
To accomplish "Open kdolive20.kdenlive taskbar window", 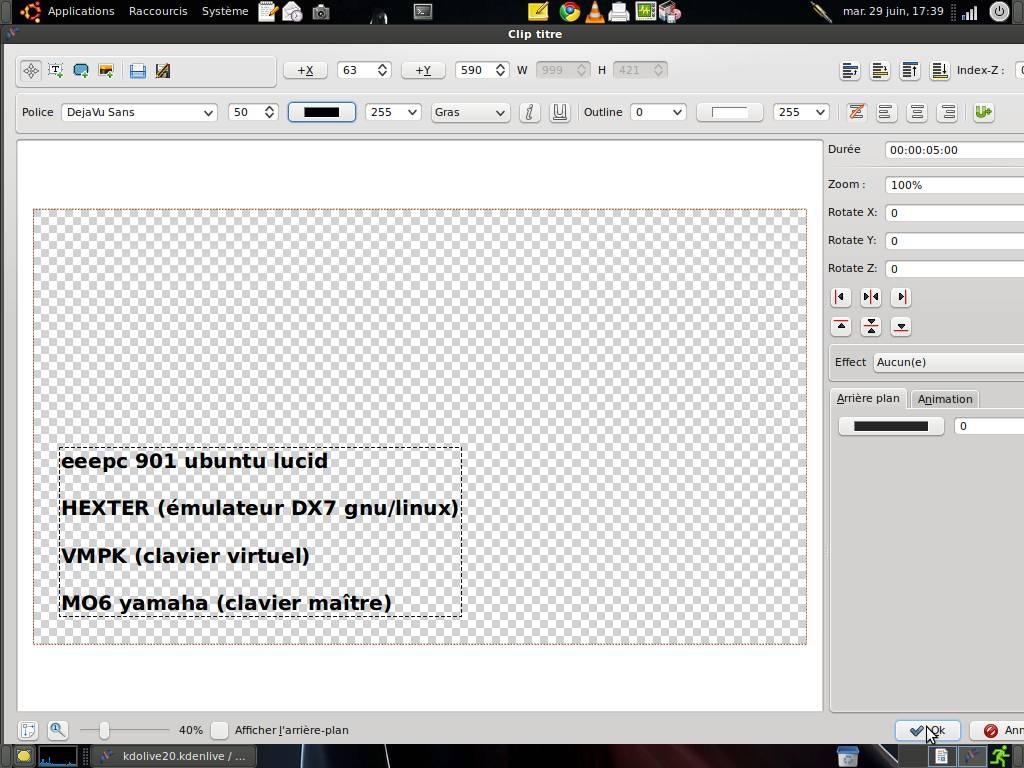I will [x=173, y=756].
